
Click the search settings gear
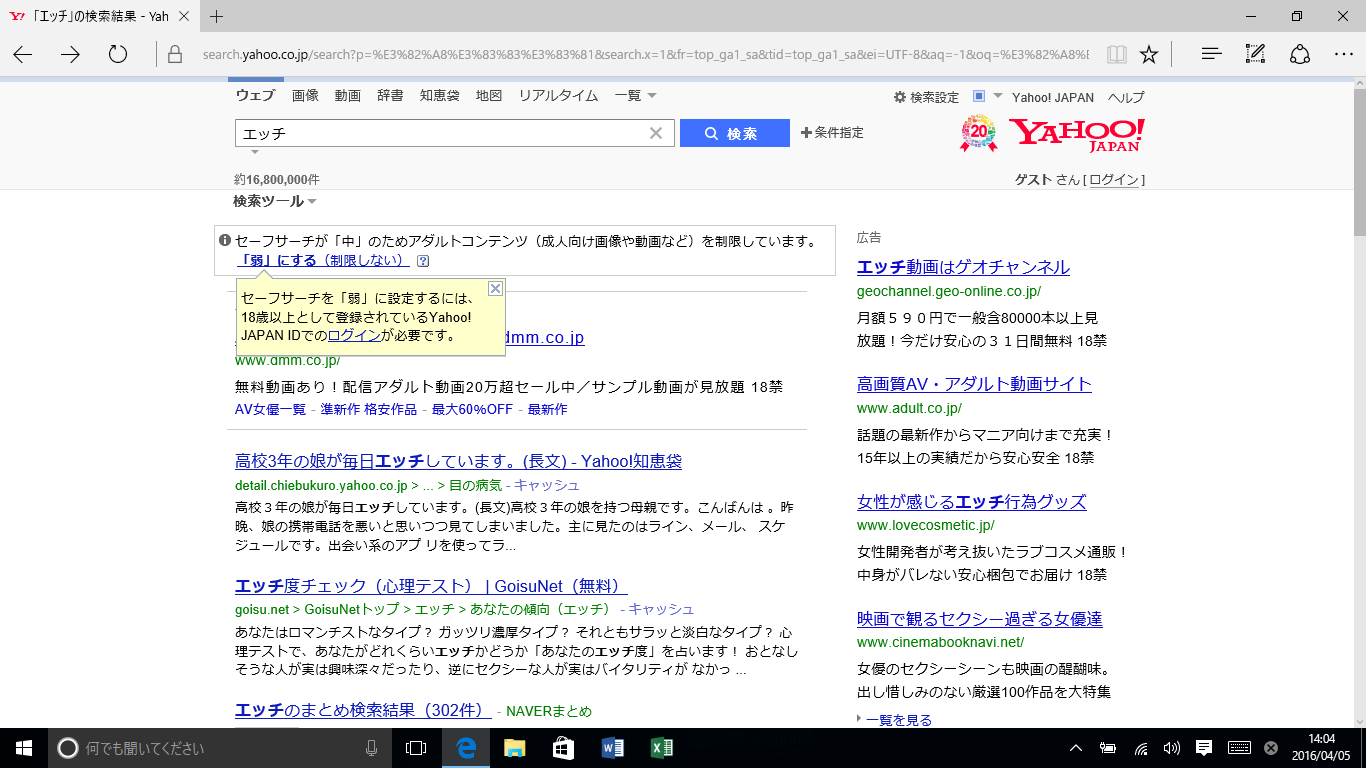pos(899,97)
